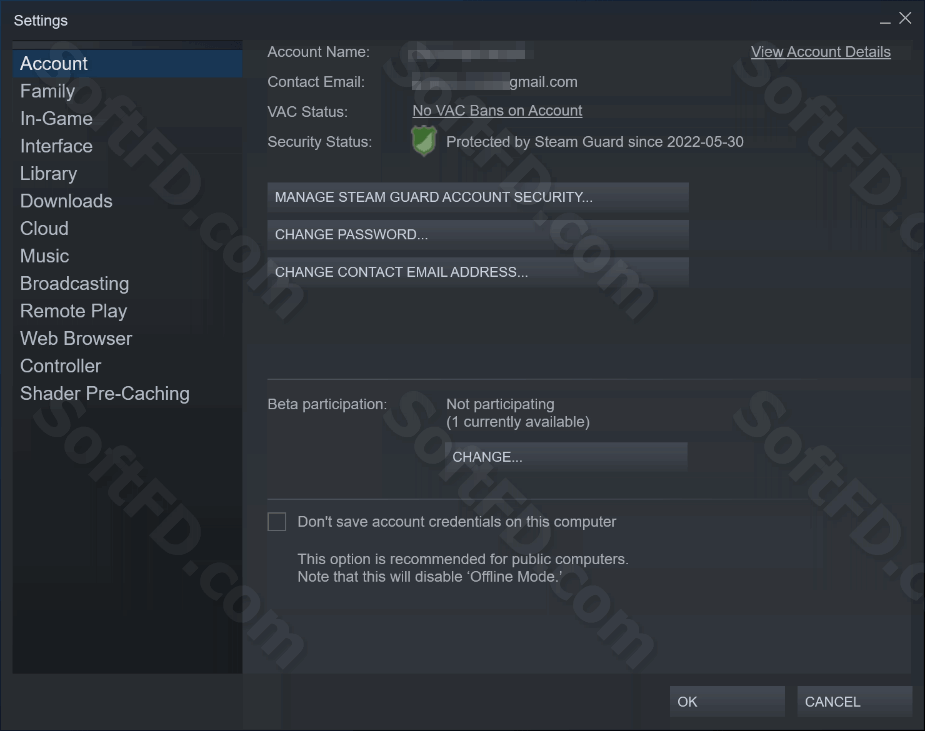This screenshot has width=925, height=731.
Task: Open Remote Play settings
Action: (127, 311)
